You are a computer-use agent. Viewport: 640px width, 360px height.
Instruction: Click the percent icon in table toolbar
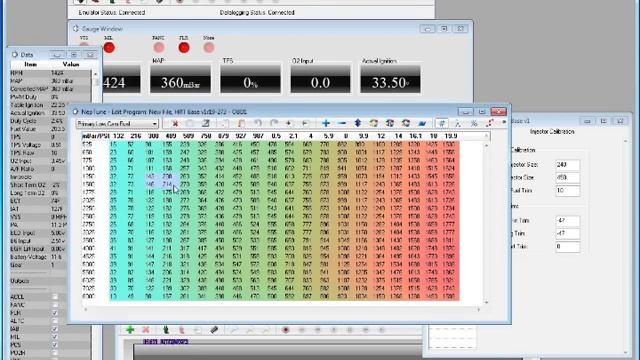(x=473, y=123)
